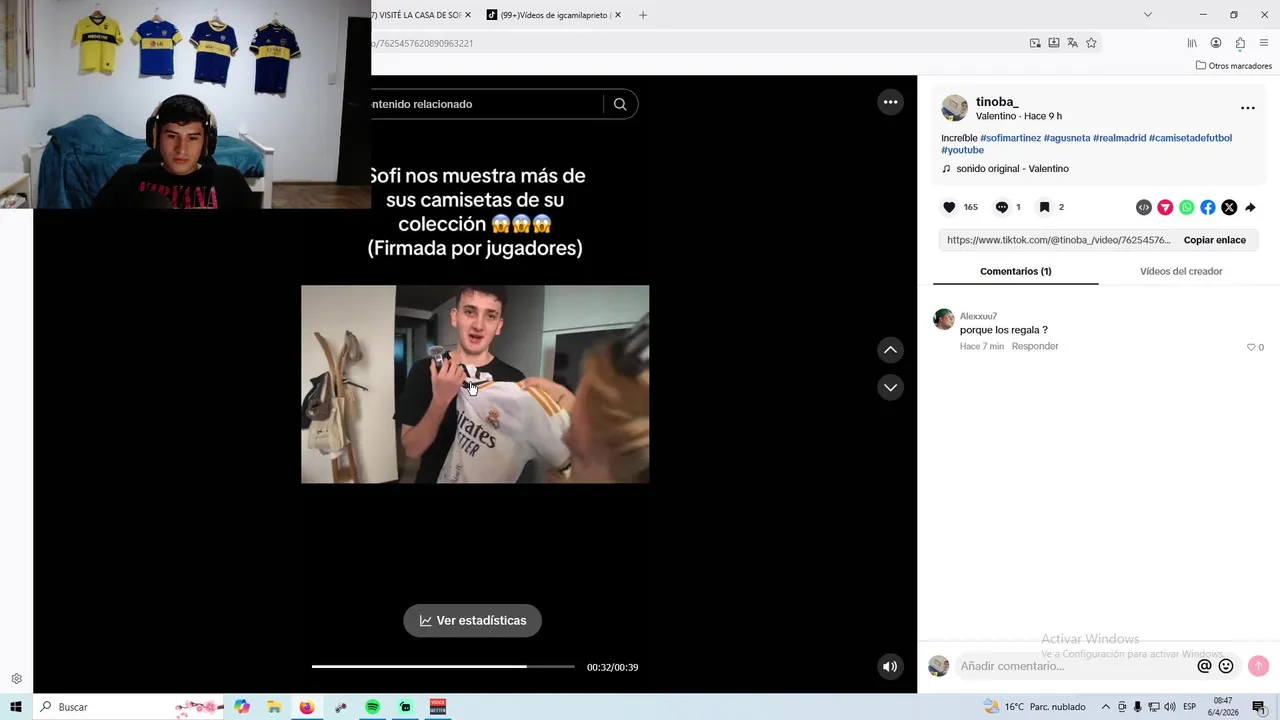
Task: Click the install page icon in address bar
Action: coord(1054,43)
